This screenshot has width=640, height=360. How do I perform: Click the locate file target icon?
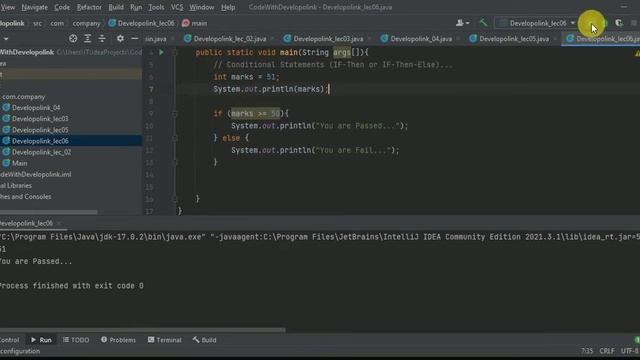pyautogui.click(x=73, y=38)
